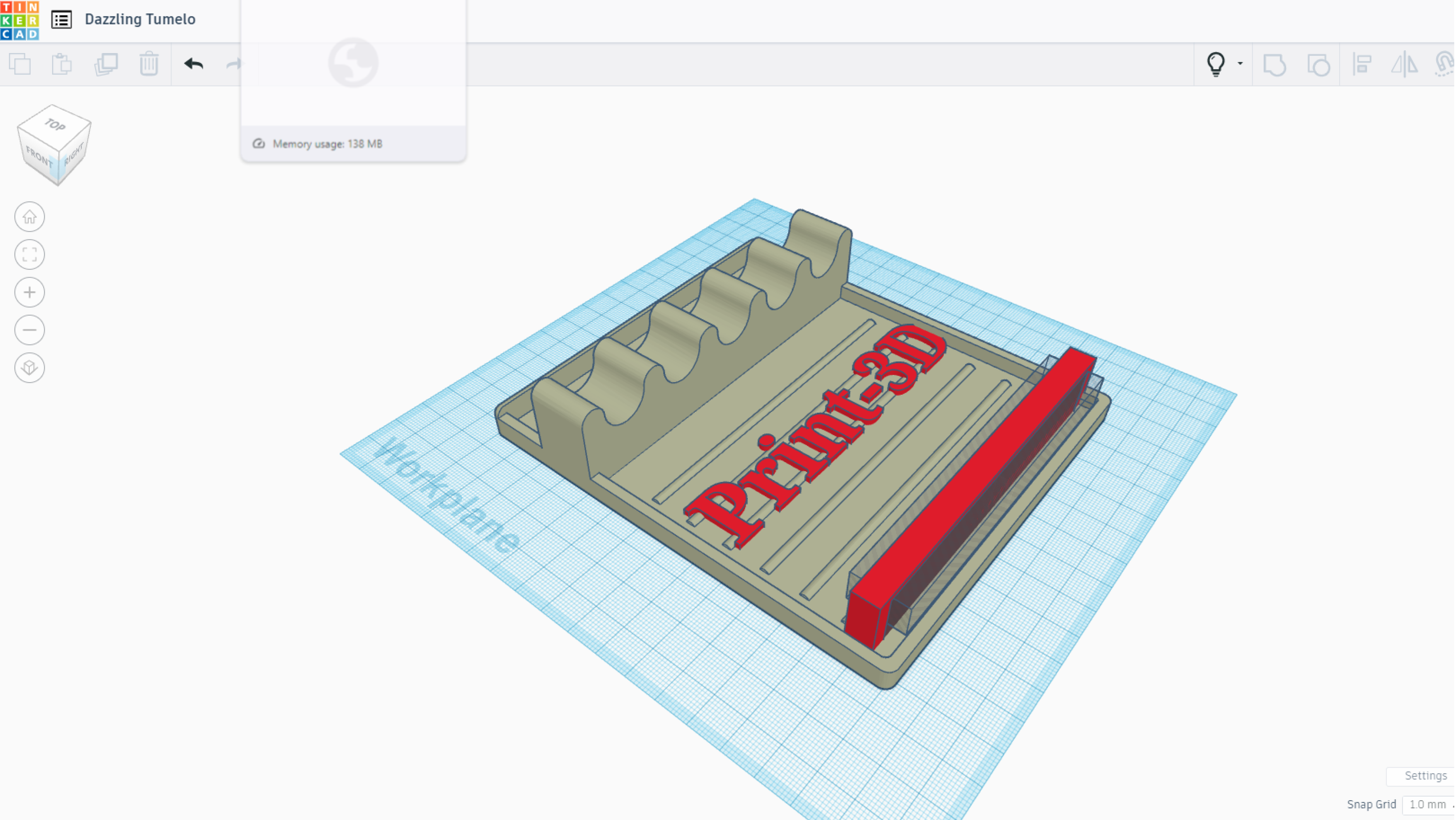Zoom in with plus button
The width and height of the screenshot is (1456, 820).
[29, 292]
